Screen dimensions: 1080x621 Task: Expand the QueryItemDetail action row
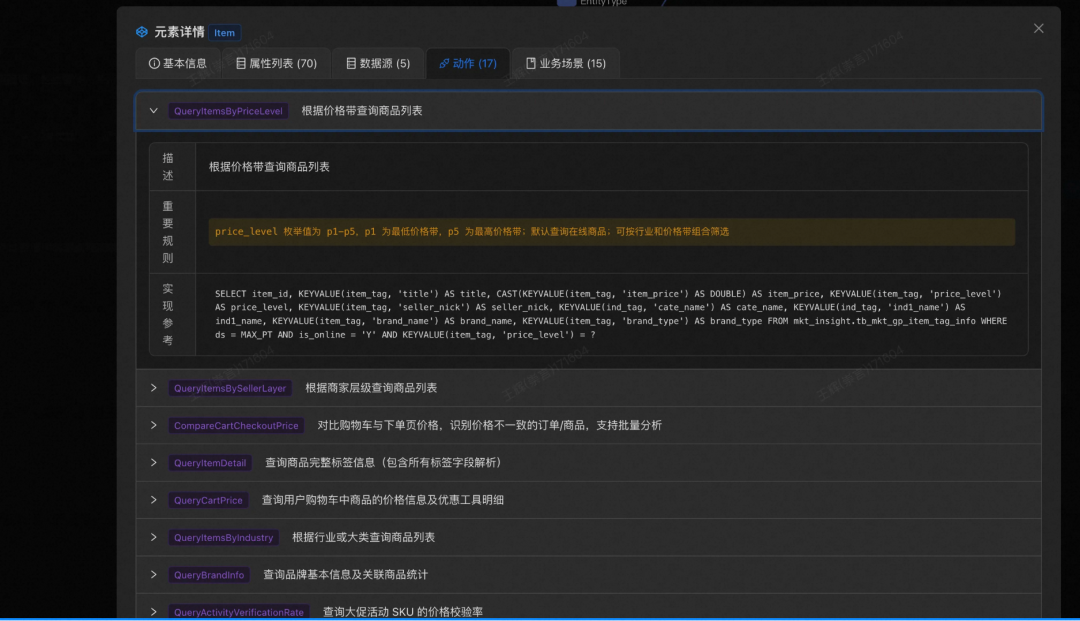click(153, 462)
